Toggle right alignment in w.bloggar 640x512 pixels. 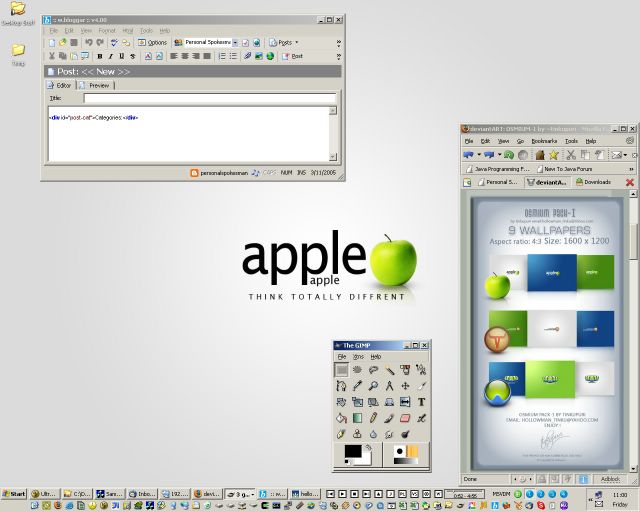coord(196,56)
